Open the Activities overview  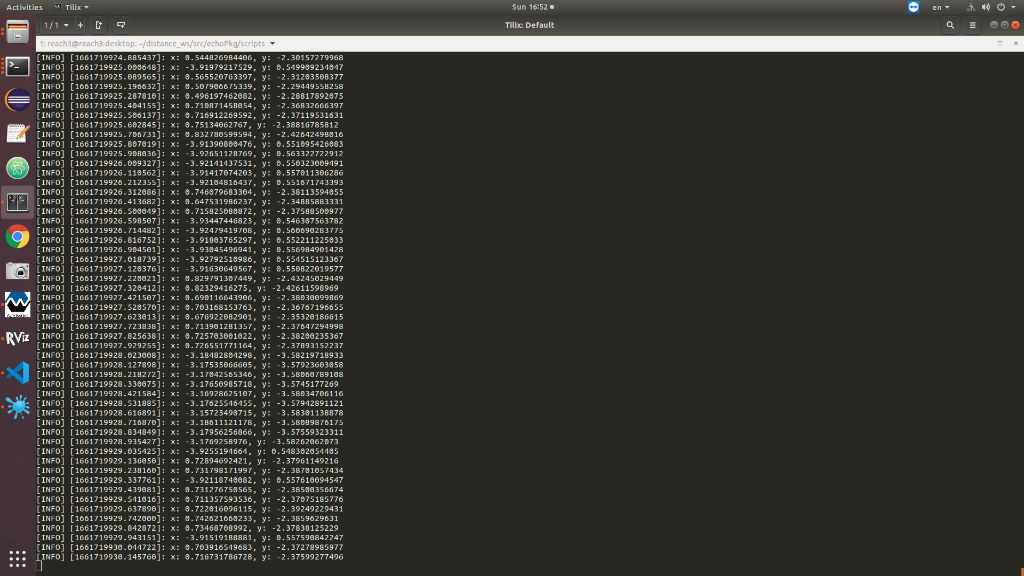[x=24, y=7]
